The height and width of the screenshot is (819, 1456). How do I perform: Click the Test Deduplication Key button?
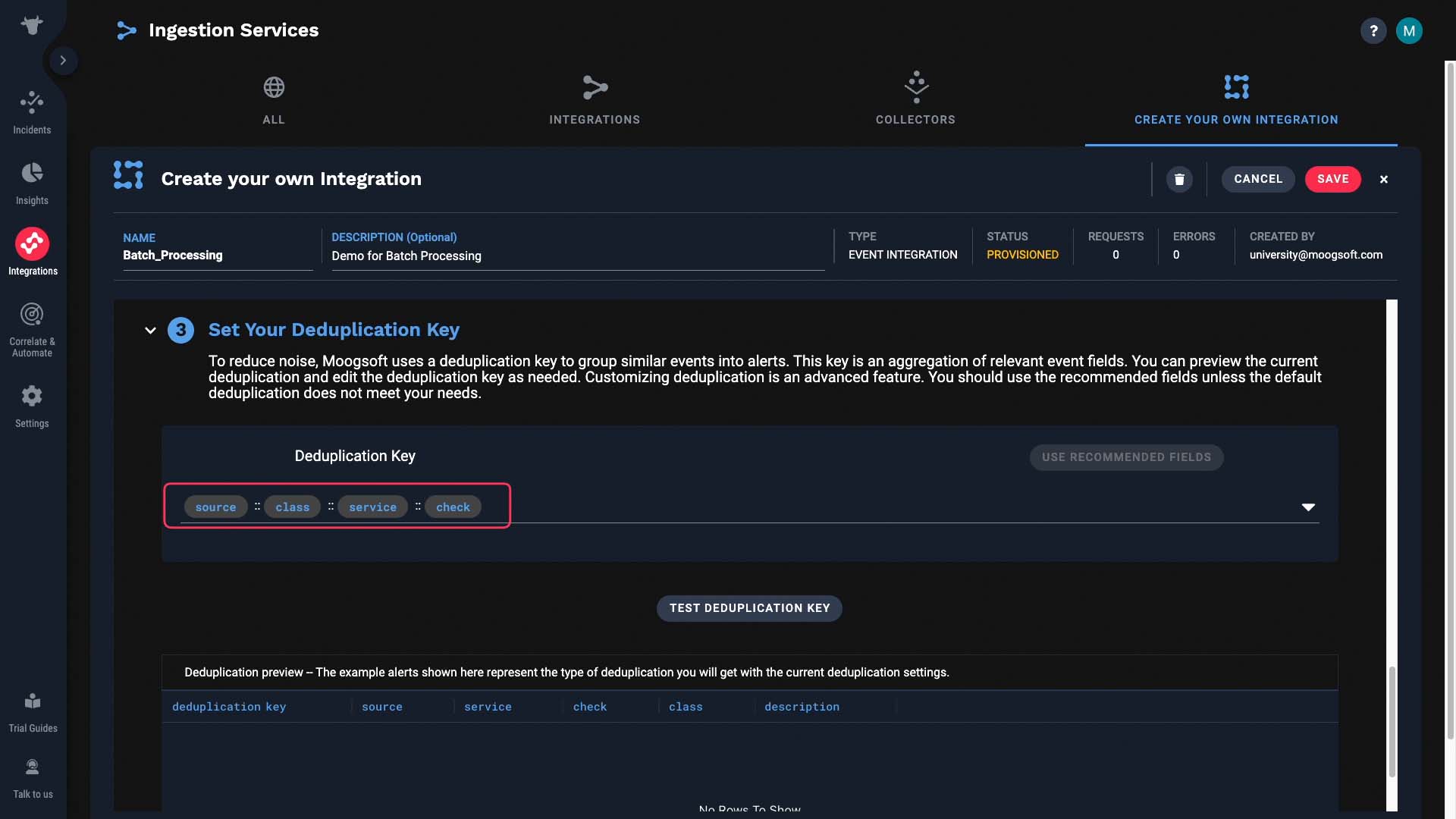point(749,608)
